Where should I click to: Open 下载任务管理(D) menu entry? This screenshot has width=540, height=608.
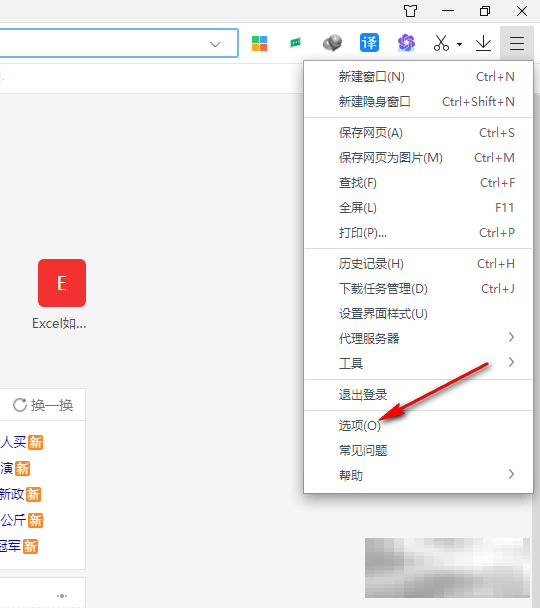point(419,289)
